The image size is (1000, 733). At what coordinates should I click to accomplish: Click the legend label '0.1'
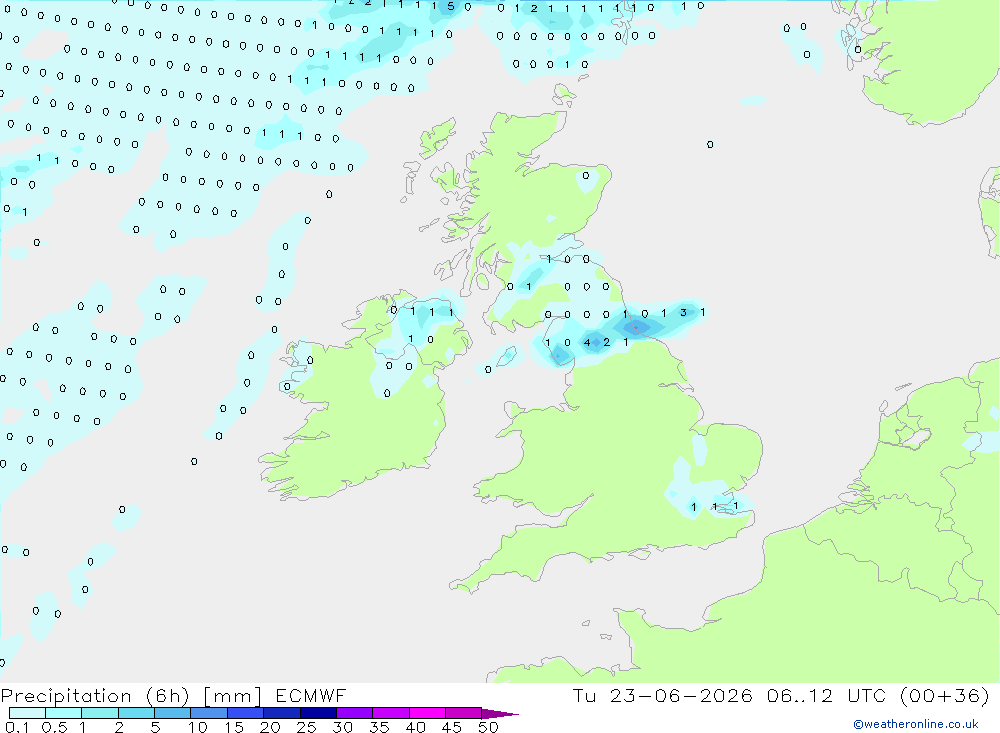pos(17,727)
